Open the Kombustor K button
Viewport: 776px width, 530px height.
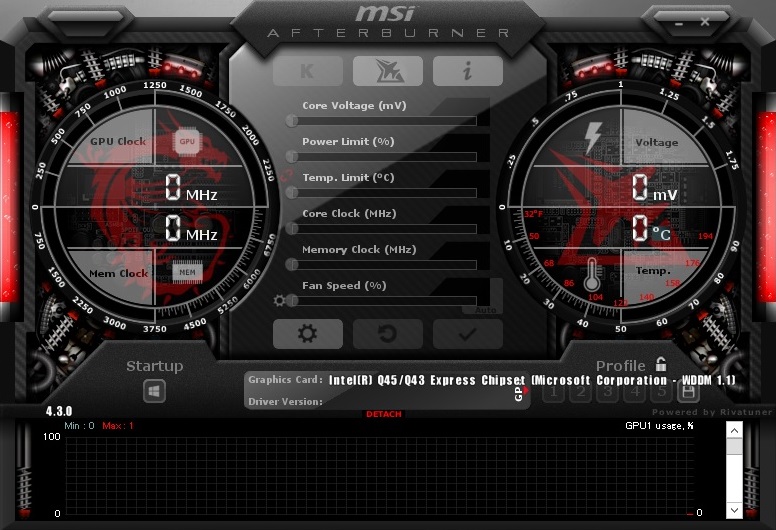point(307,71)
